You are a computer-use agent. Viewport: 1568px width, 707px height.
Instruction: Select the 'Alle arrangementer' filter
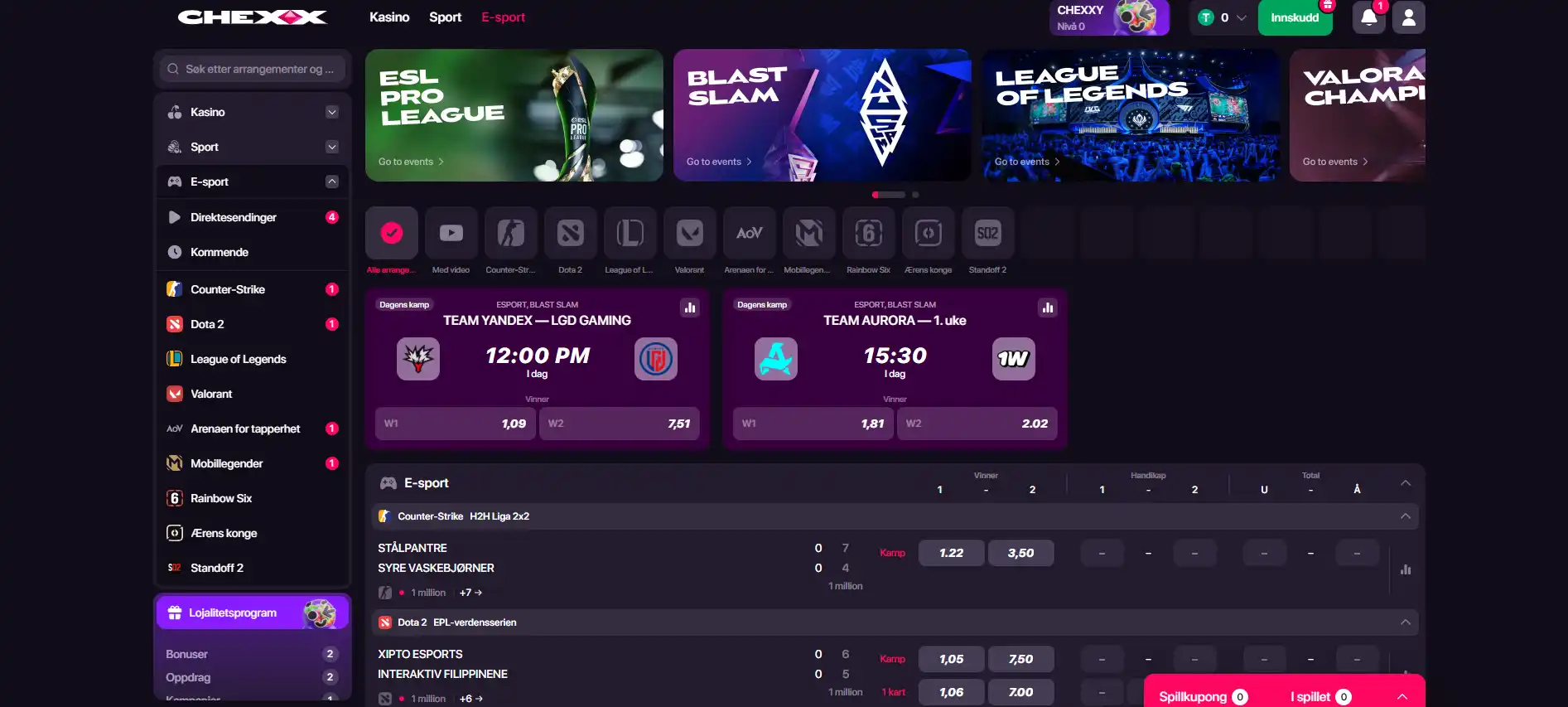392,233
